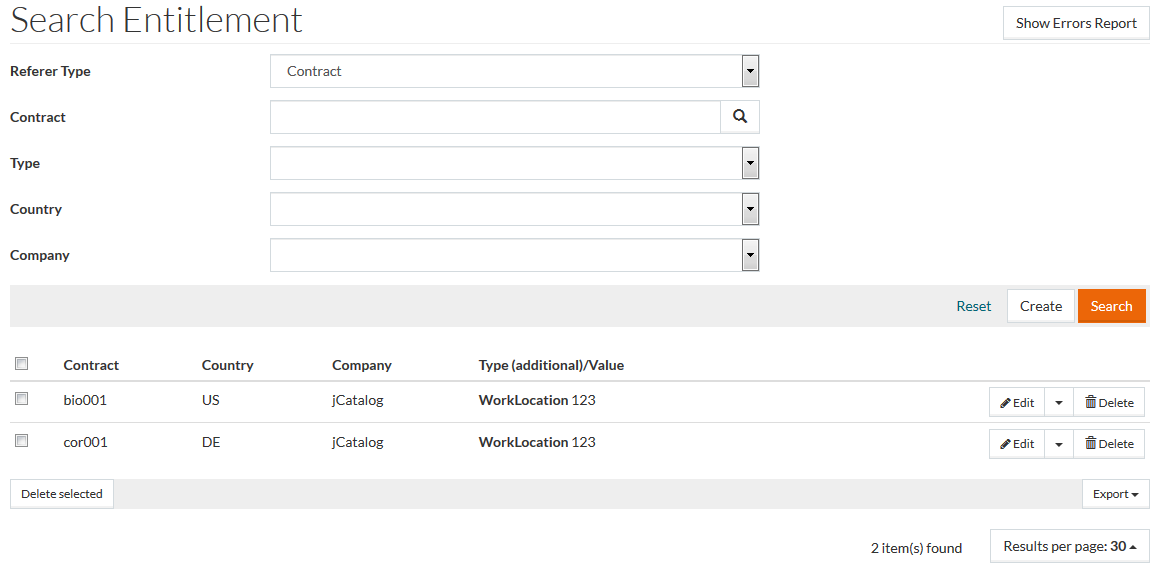The width and height of the screenshot is (1158, 566).
Task: Delete the bio001 entitlement row
Action: tap(1109, 402)
